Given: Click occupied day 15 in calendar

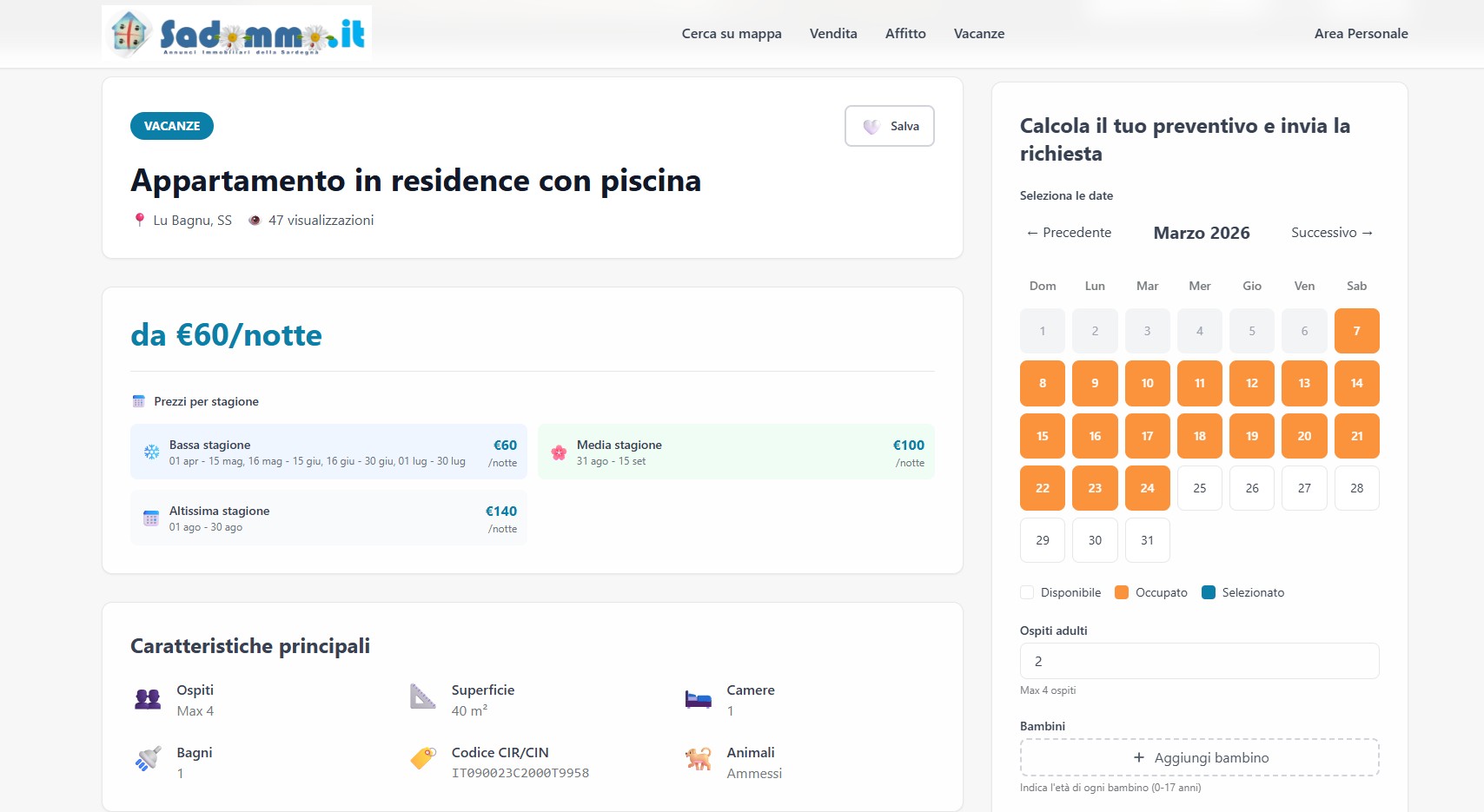Looking at the screenshot, I should click(1043, 436).
